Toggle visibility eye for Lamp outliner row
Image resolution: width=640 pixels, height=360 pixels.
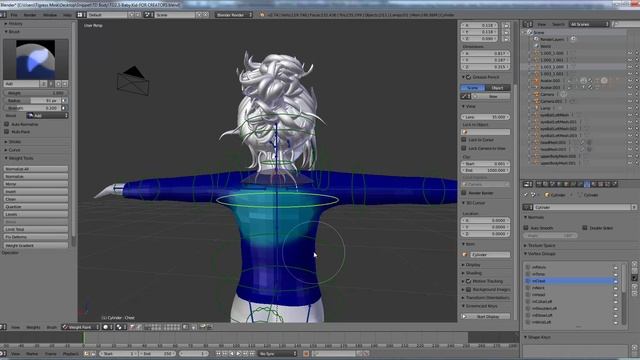point(630,108)
